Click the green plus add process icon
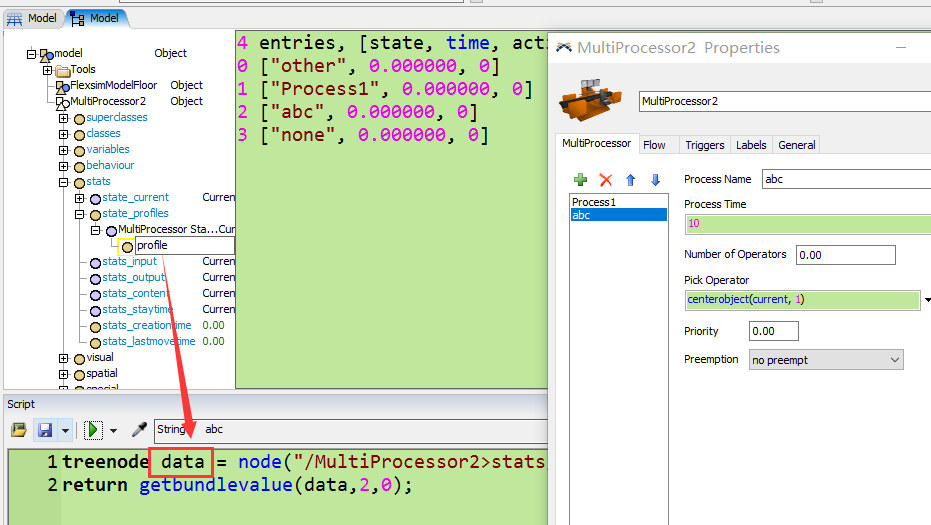Image resolution: width=931 pixels, height=525 pixels. [x=580, y=180]
